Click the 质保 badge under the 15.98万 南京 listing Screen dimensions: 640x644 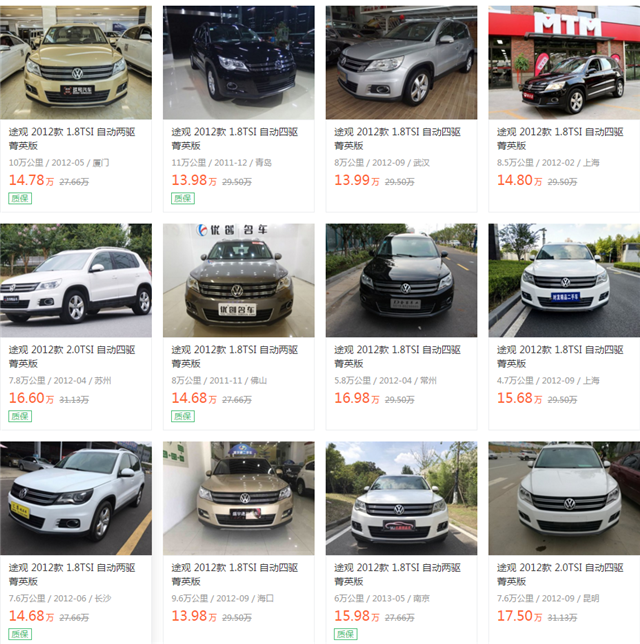click(x=345, y=634)
